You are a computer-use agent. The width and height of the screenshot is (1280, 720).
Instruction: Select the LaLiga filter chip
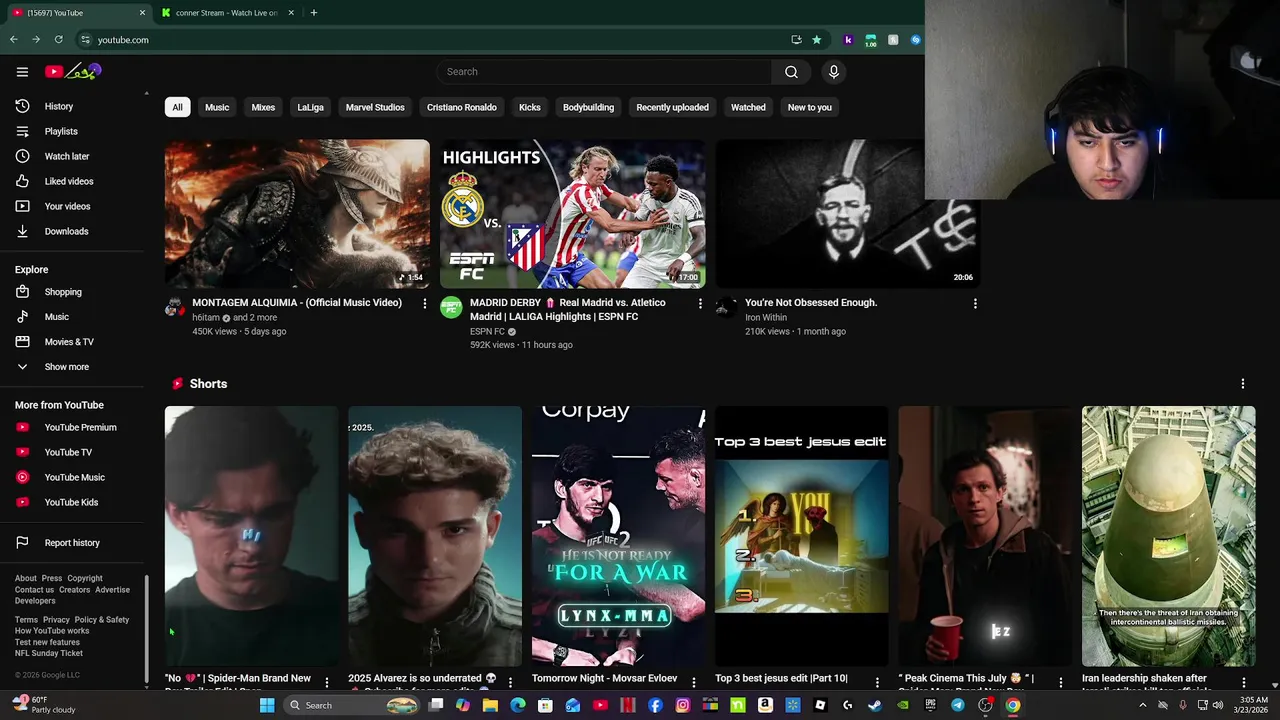point(310,107)
